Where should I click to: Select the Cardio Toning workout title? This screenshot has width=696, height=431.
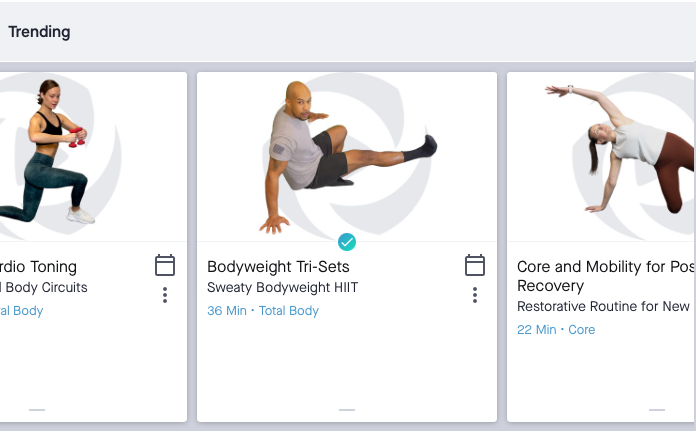pos(38,267)
